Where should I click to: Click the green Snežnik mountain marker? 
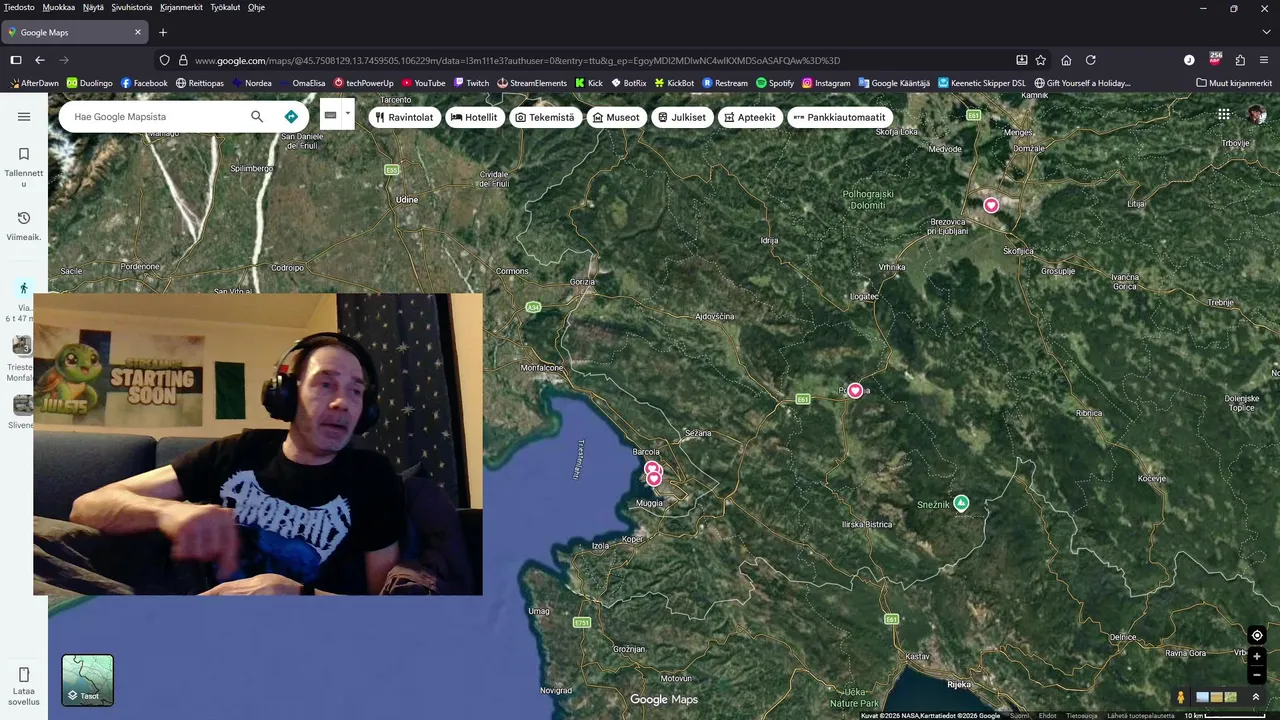tap(961, 503)
